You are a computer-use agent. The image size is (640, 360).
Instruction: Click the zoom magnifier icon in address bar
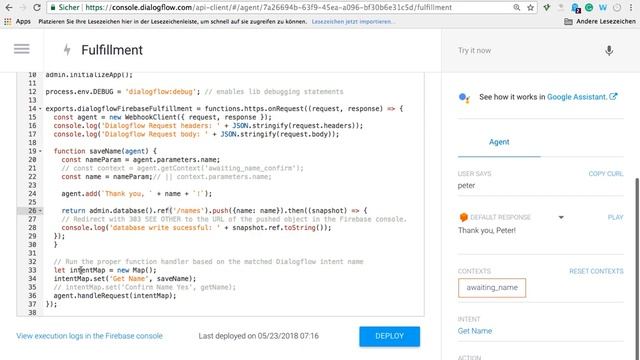click(x=517, y=7)
